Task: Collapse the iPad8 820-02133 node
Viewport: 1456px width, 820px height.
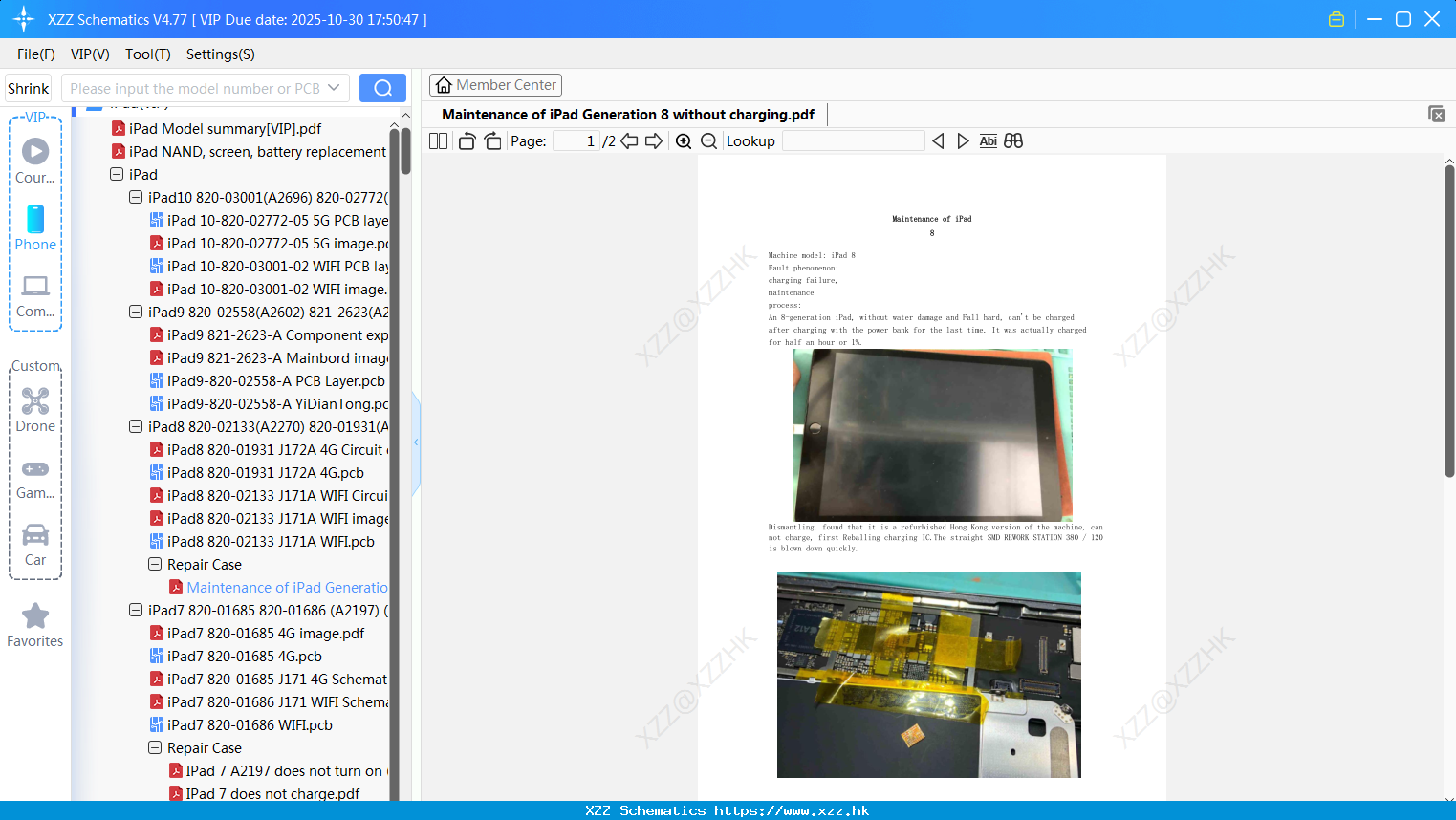Action: pyautogui.click(x=136, y=426)
